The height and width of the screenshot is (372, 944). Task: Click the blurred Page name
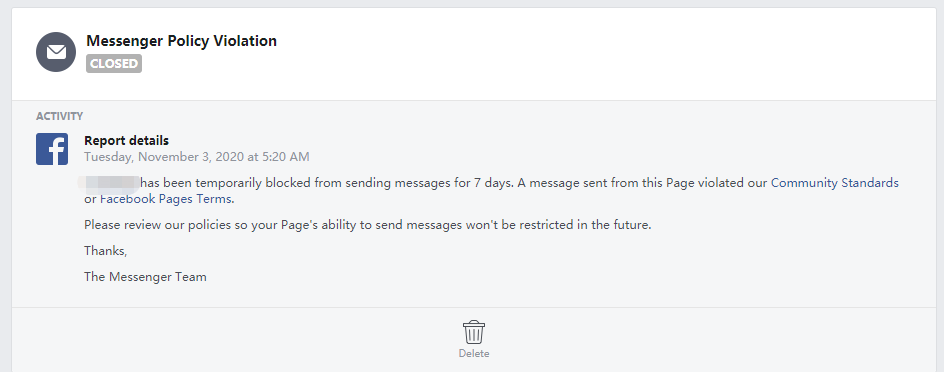tap(109, 182)
